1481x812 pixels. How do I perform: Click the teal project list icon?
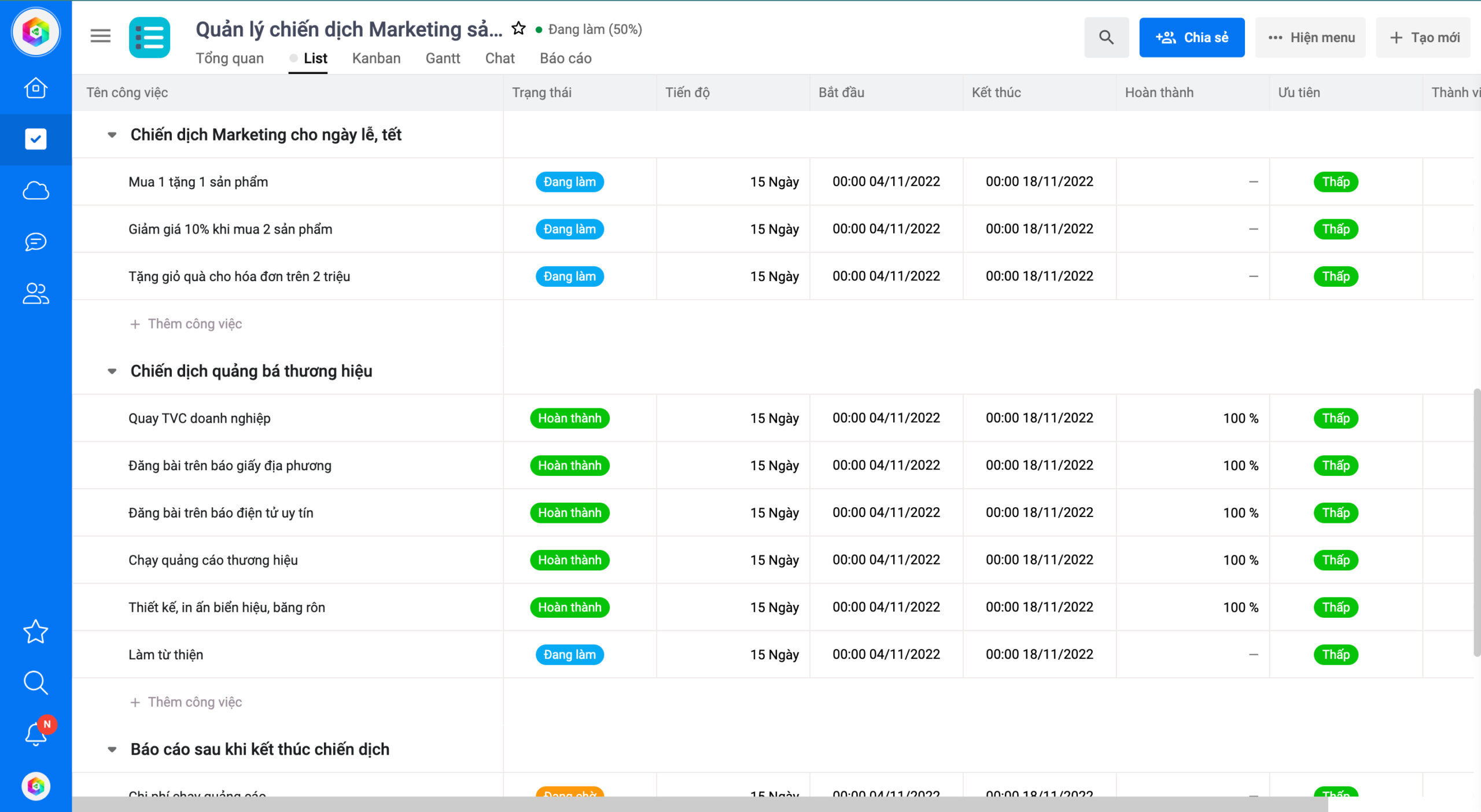149,37
